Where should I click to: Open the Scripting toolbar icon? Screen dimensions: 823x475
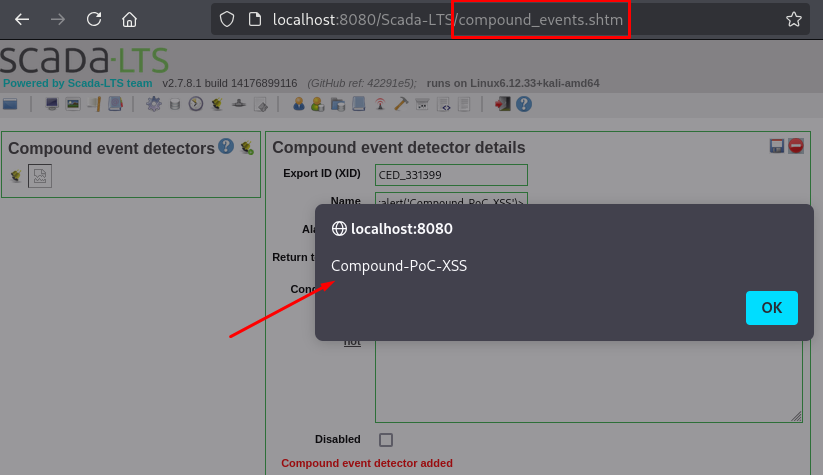click(261, 104)
